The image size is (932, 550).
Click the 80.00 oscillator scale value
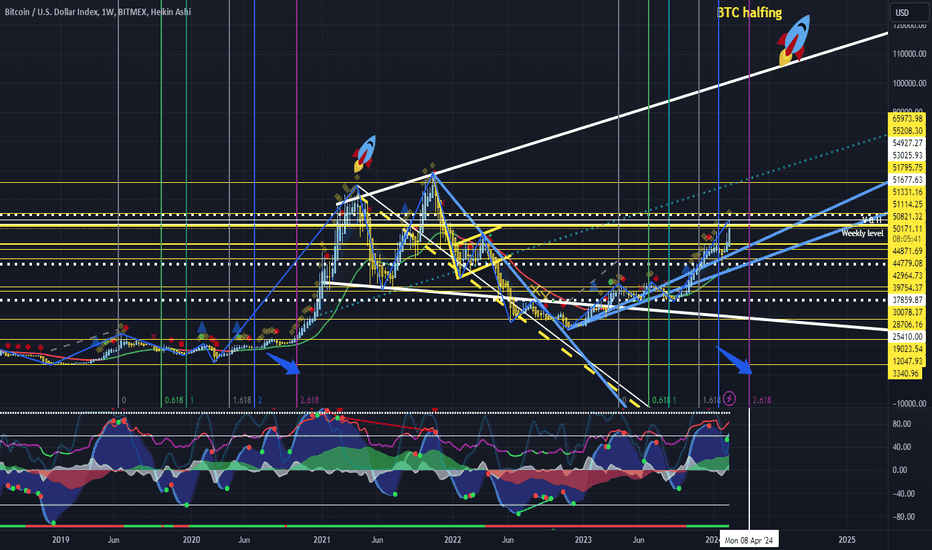click(x=900, y=424)
